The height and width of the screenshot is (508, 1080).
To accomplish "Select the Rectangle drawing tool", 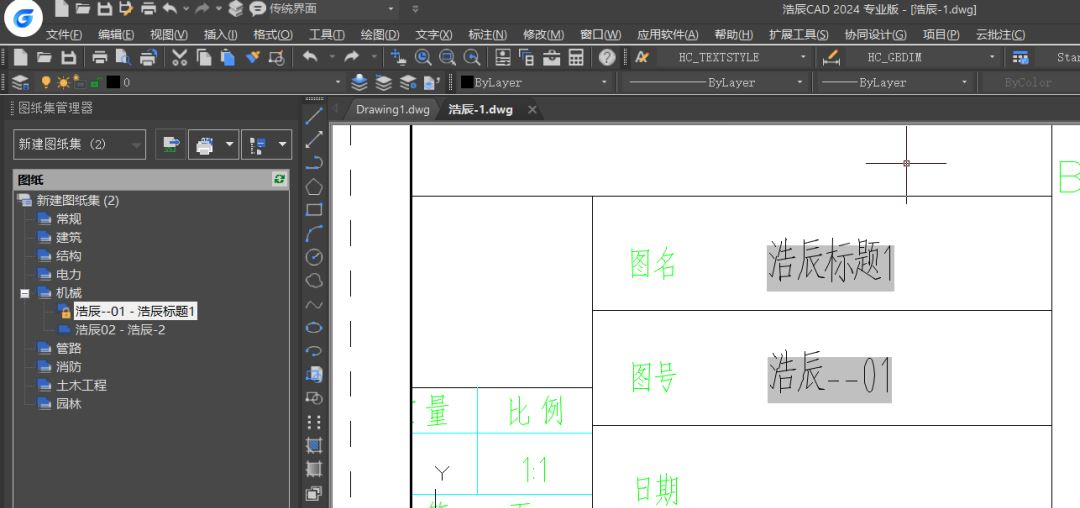I will point(314,209).
